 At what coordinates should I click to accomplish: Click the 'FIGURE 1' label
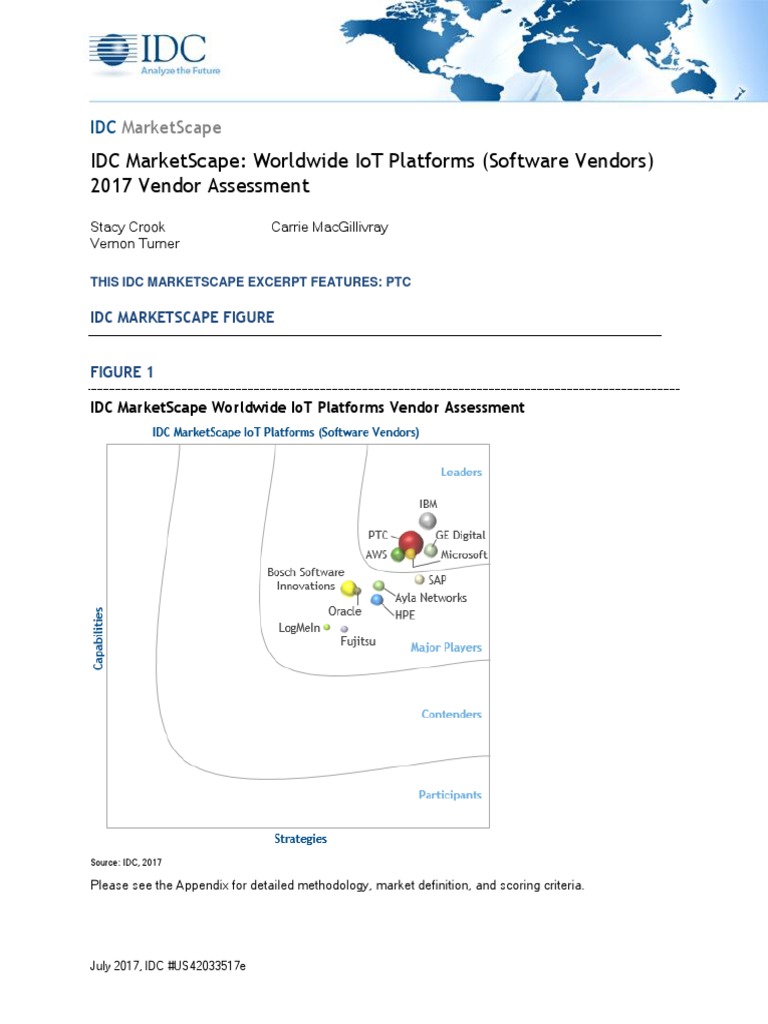tap(121, 372)
